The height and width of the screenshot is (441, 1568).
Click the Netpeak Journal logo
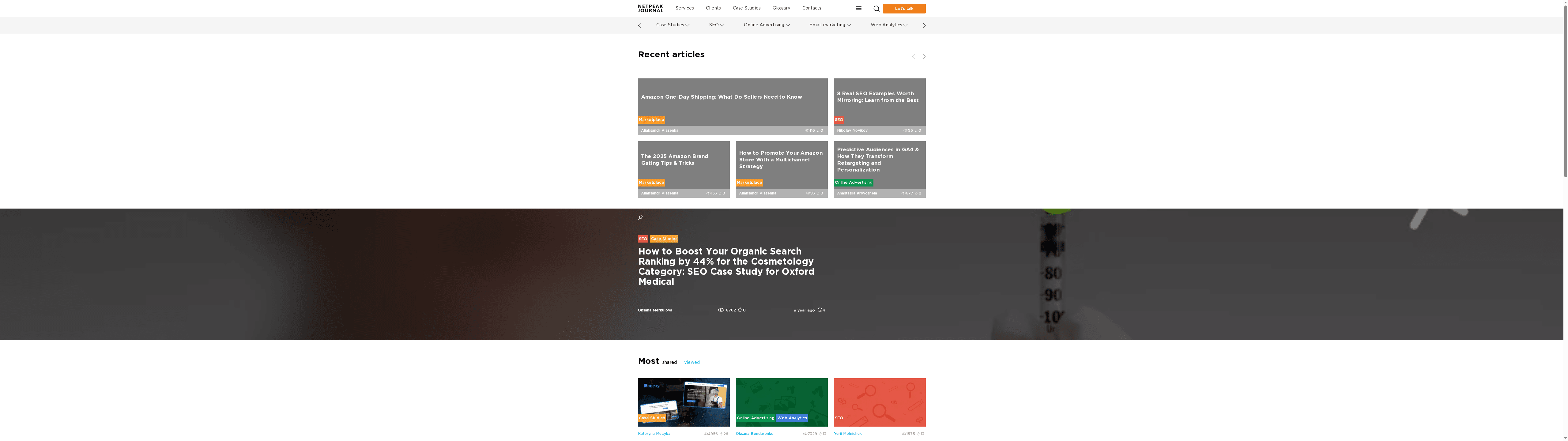tap(650, 9)
